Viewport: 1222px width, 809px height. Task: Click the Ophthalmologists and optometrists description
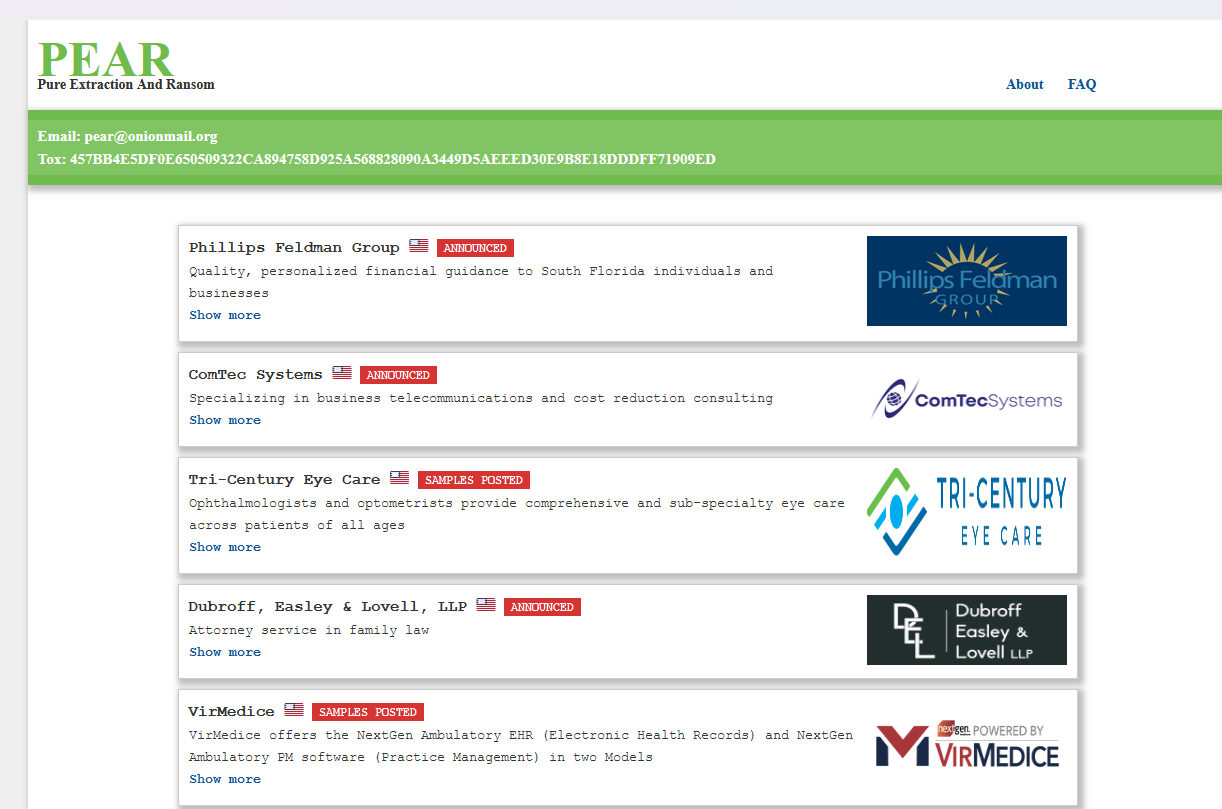click(517, 514)
